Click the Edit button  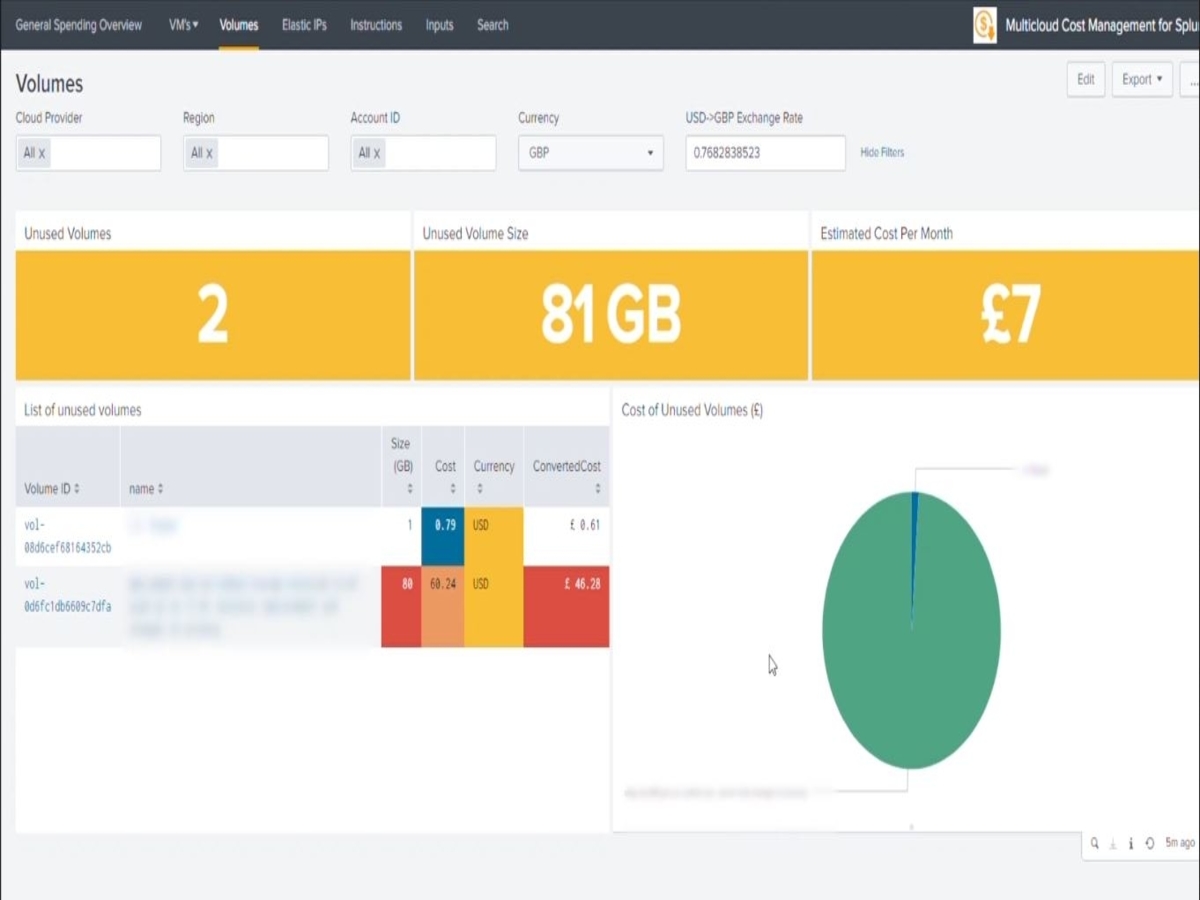(1086, 79)
